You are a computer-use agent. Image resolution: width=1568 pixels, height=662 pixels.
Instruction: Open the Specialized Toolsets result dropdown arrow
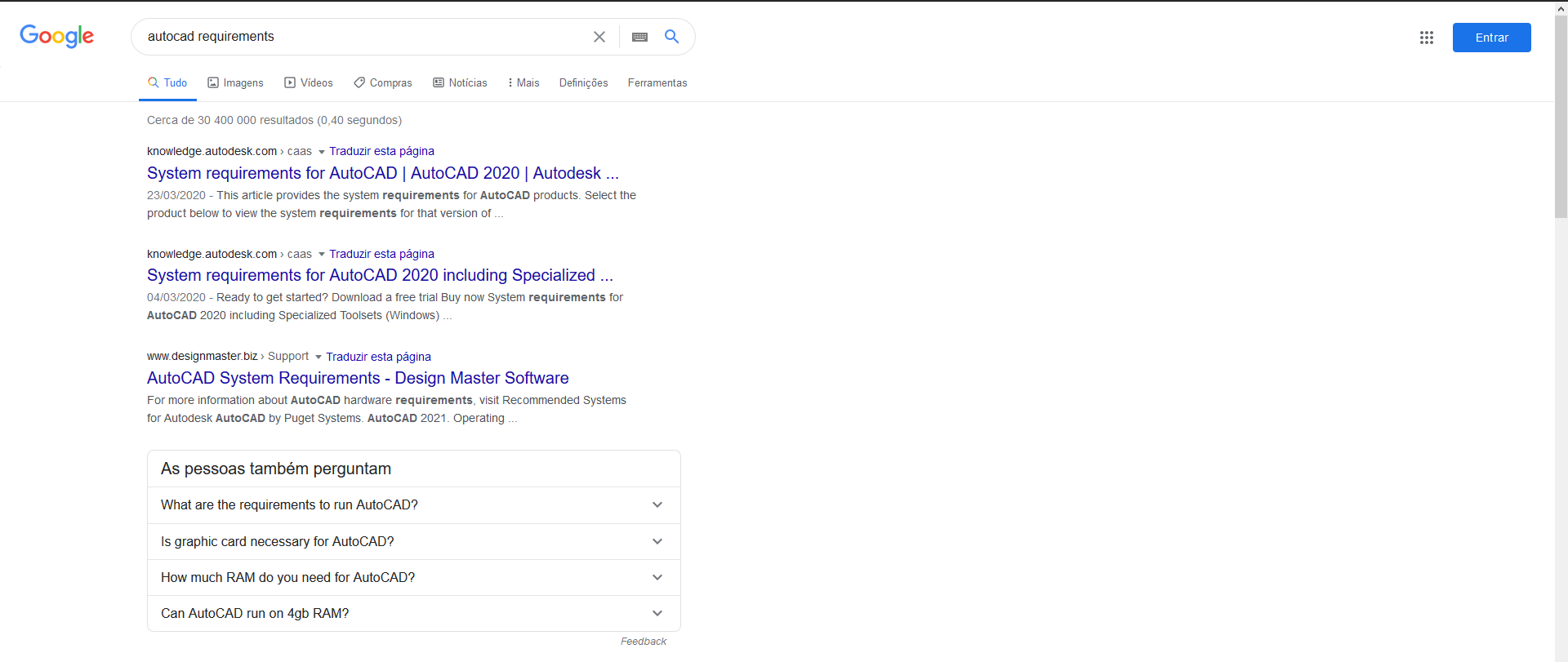tap(321, 255)
